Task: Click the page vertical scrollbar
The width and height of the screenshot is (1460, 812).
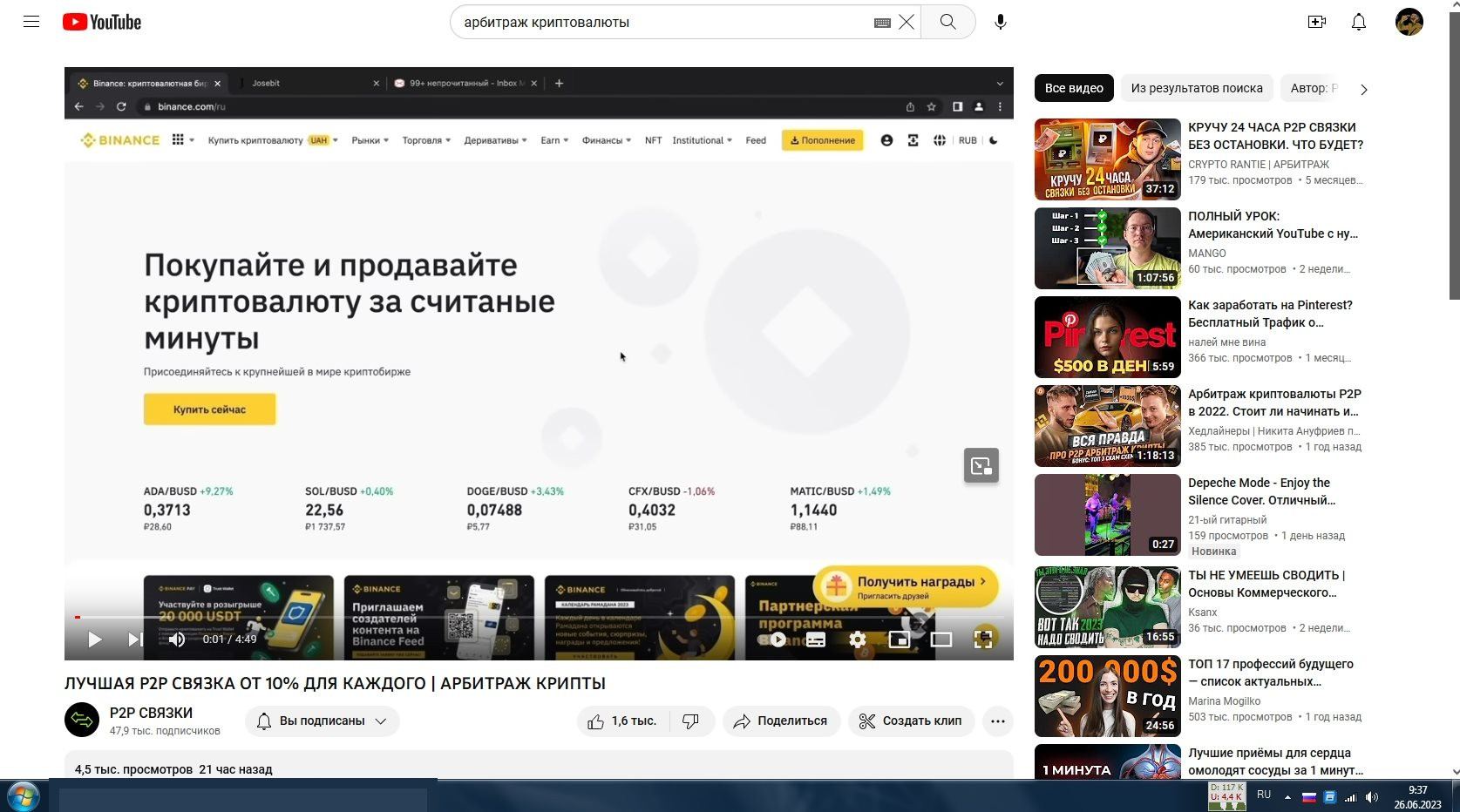Action: pos(1454,157)
